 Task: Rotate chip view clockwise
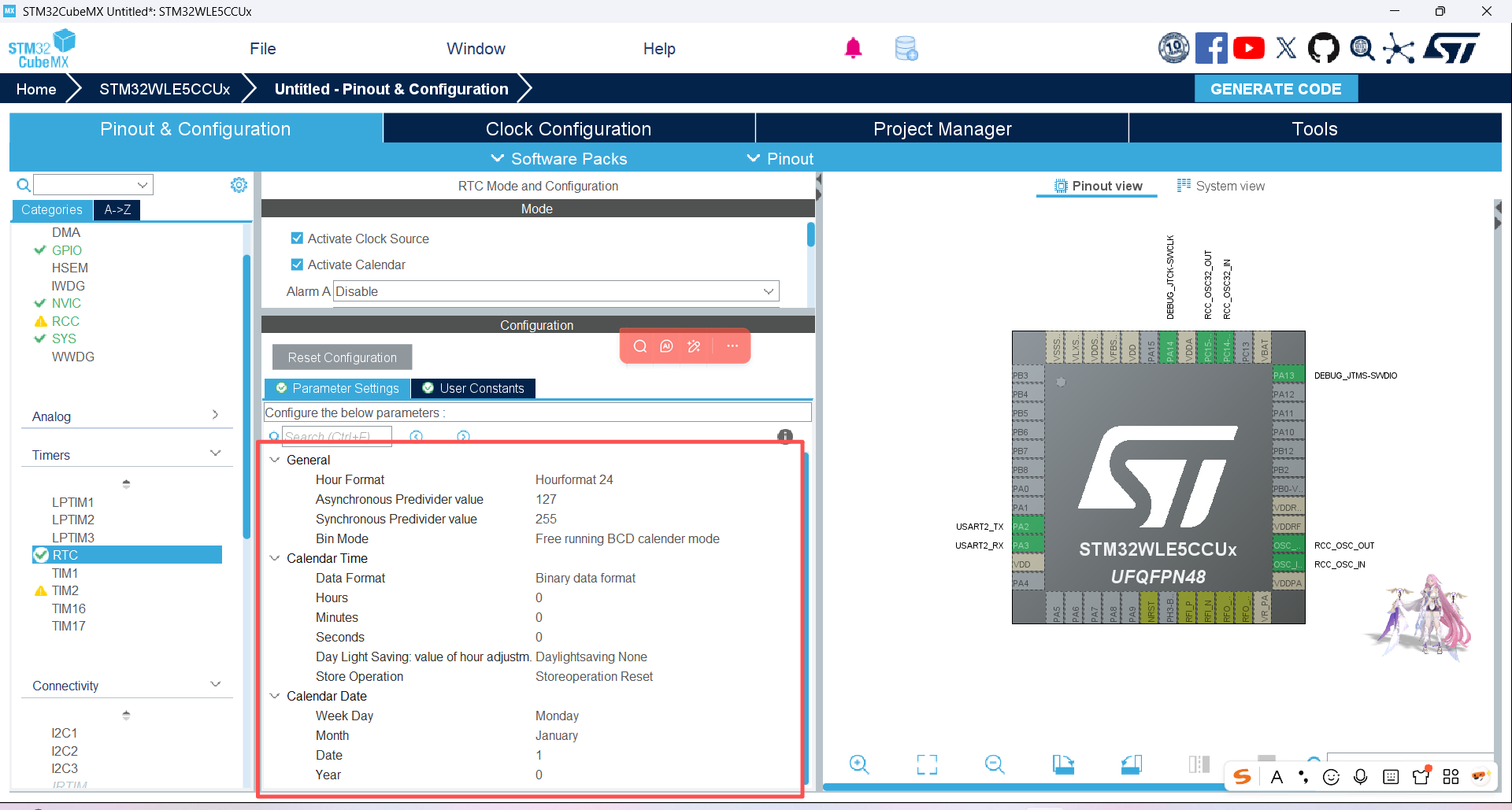coord(1063,764)
